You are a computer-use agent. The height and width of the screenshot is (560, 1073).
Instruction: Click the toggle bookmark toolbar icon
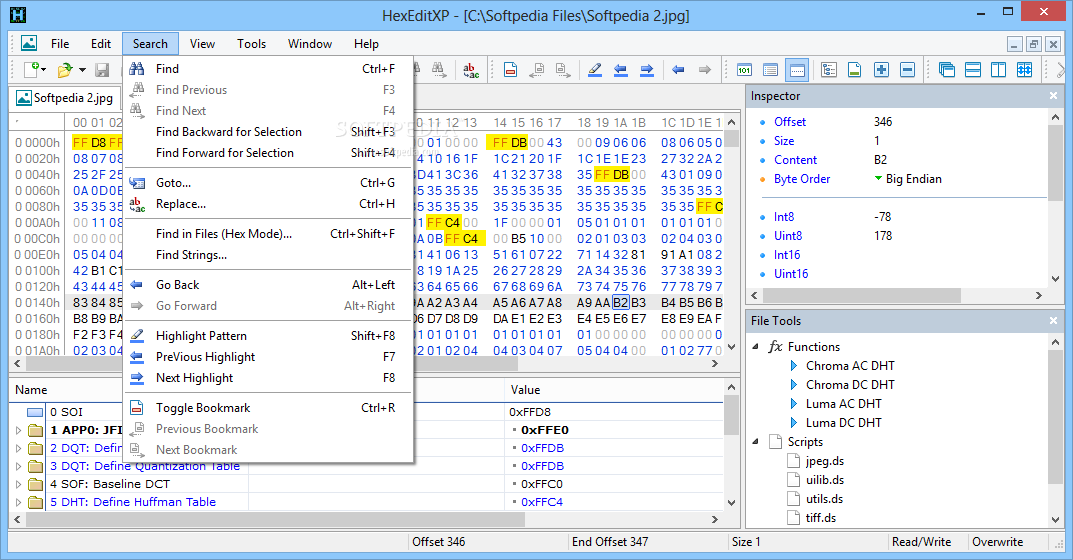pos(510,70)
